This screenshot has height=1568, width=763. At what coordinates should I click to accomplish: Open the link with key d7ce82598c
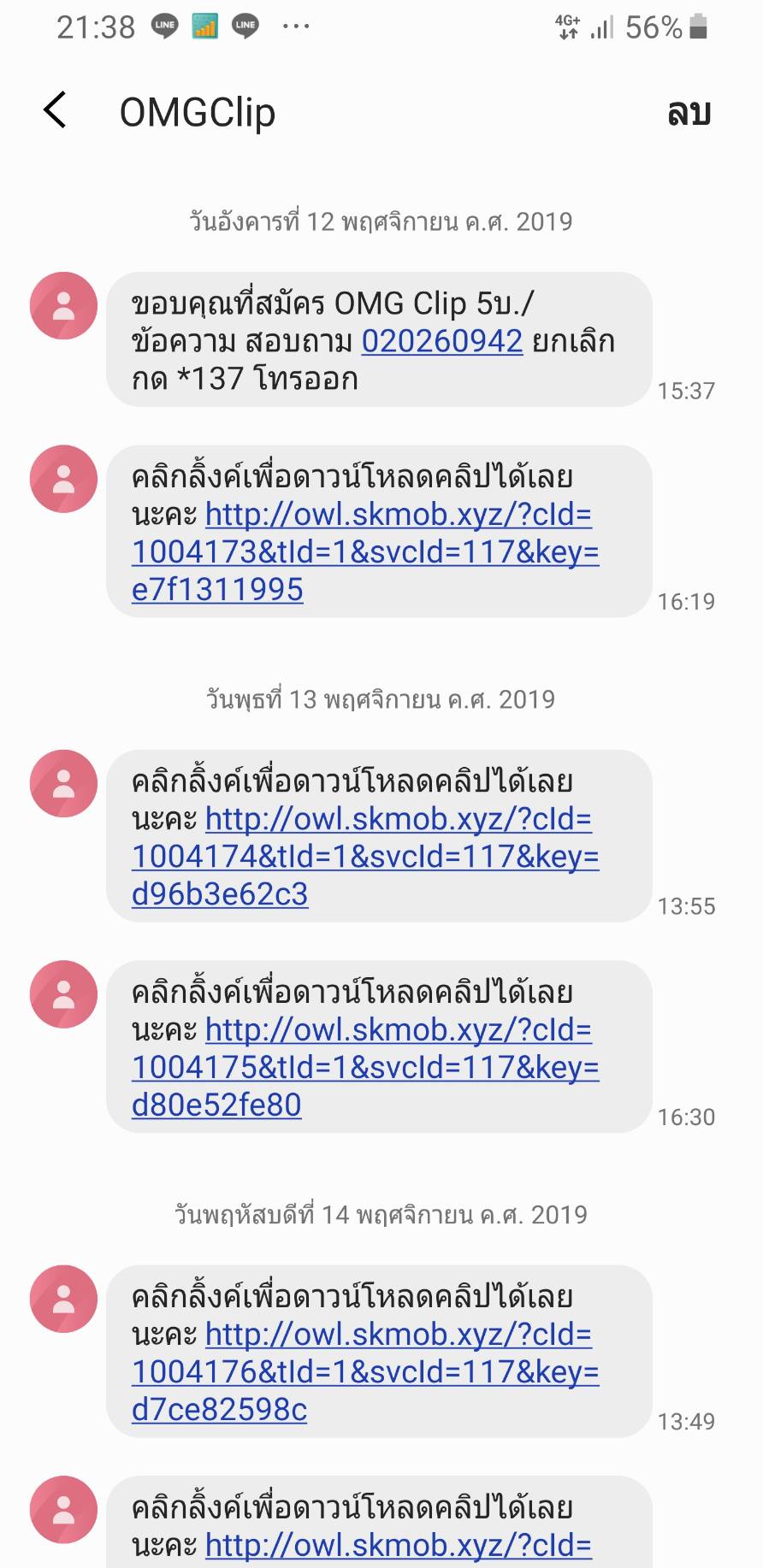365,1371
